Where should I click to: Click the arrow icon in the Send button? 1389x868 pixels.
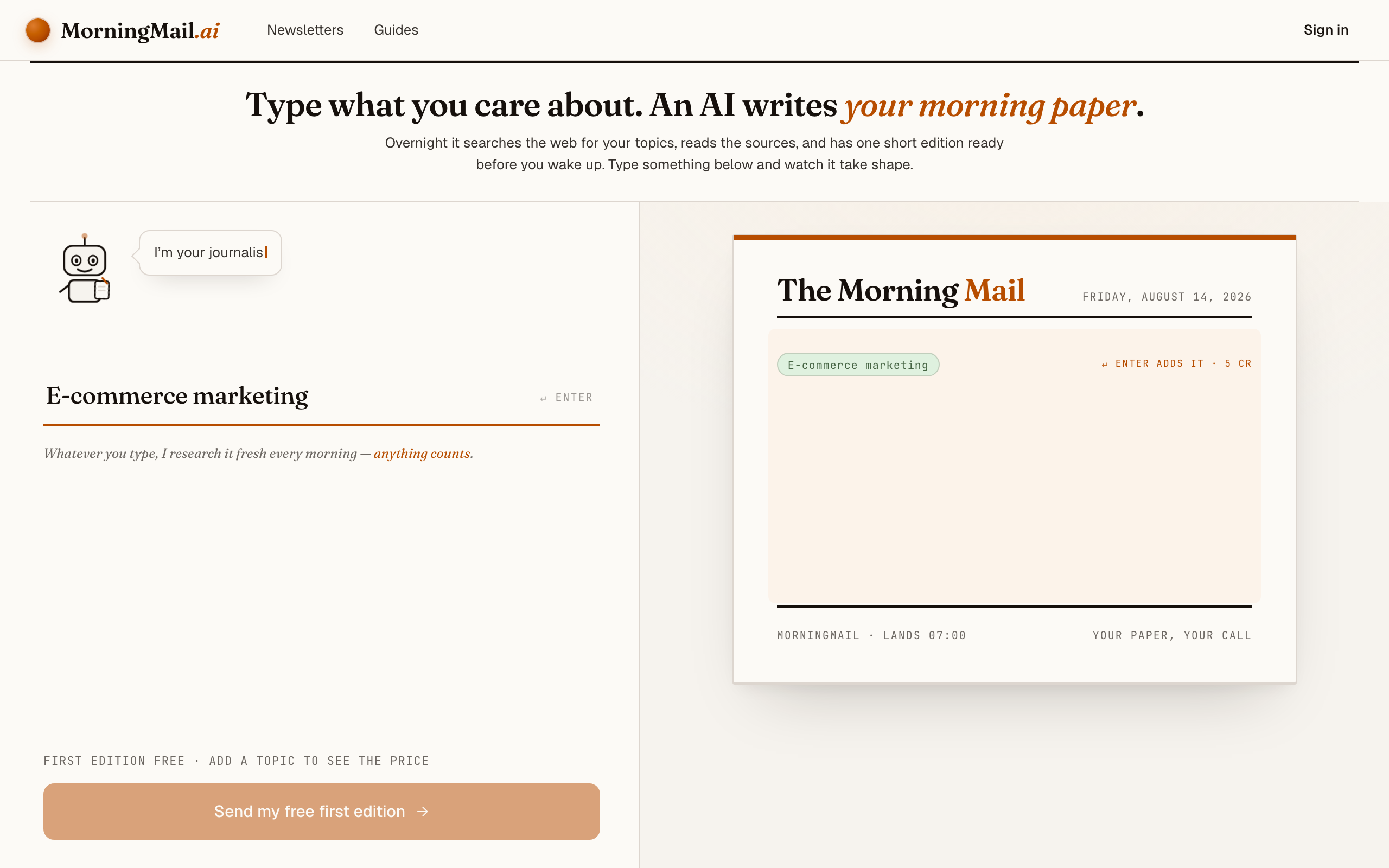(423, 811)
